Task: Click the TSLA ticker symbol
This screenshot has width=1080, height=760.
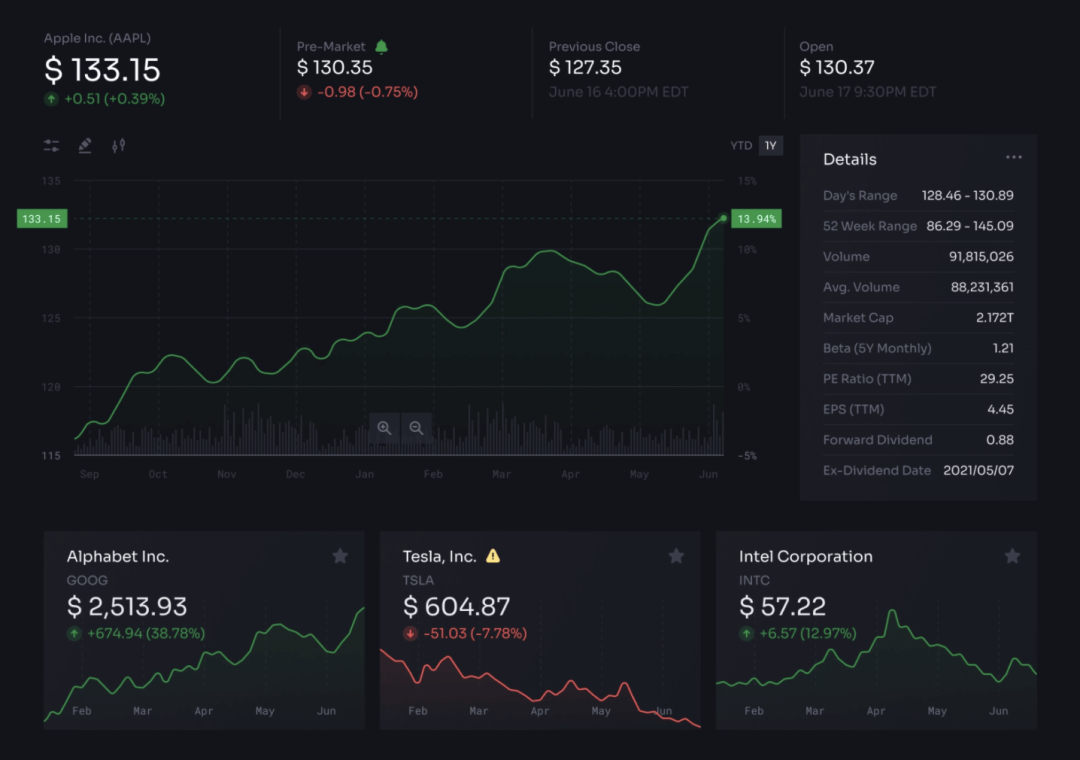Action: [418, 580]
